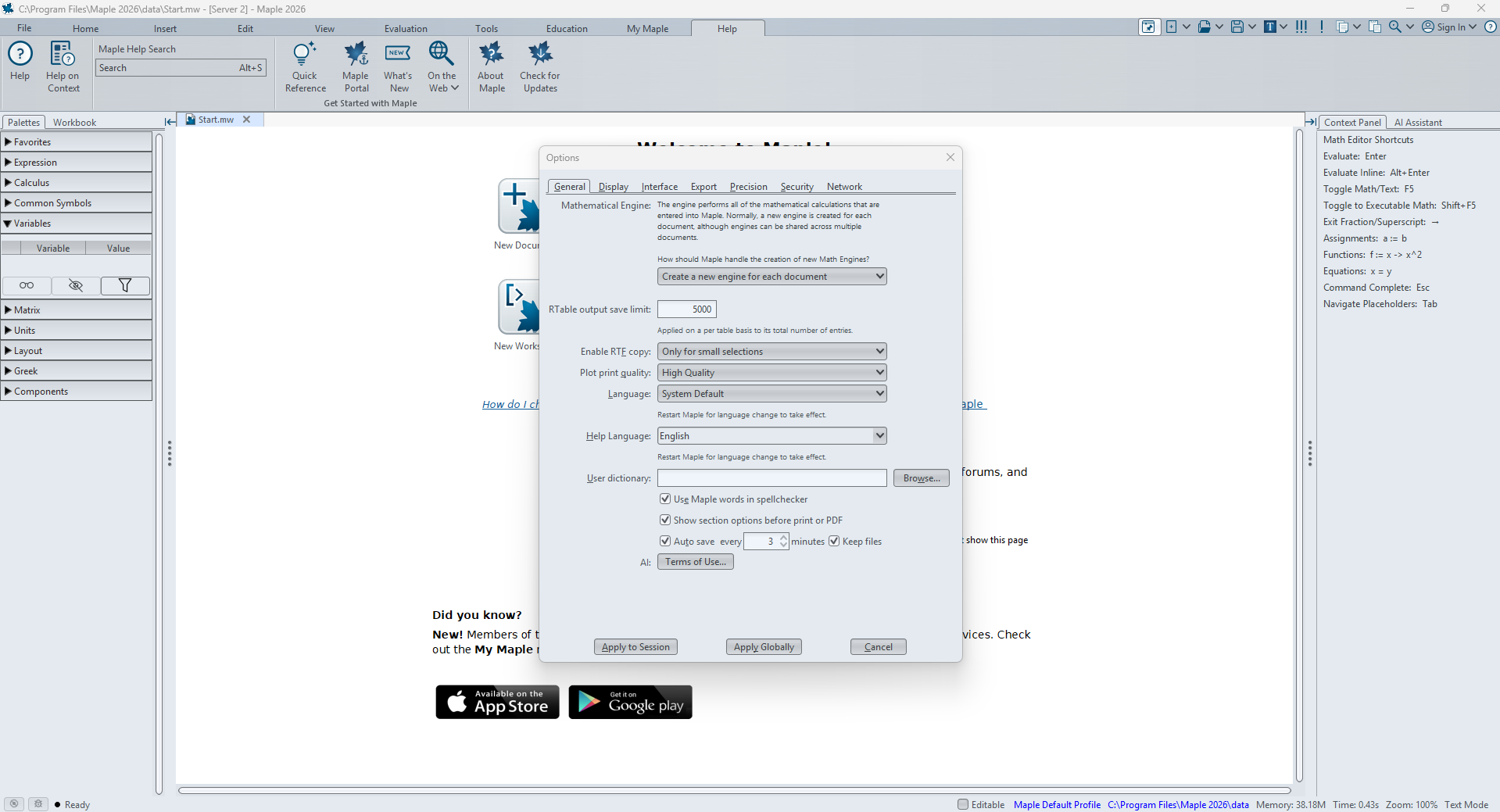Click the funnel filter icon in Variables
The image size is (1500, 812).
click(x=125, y=286)
